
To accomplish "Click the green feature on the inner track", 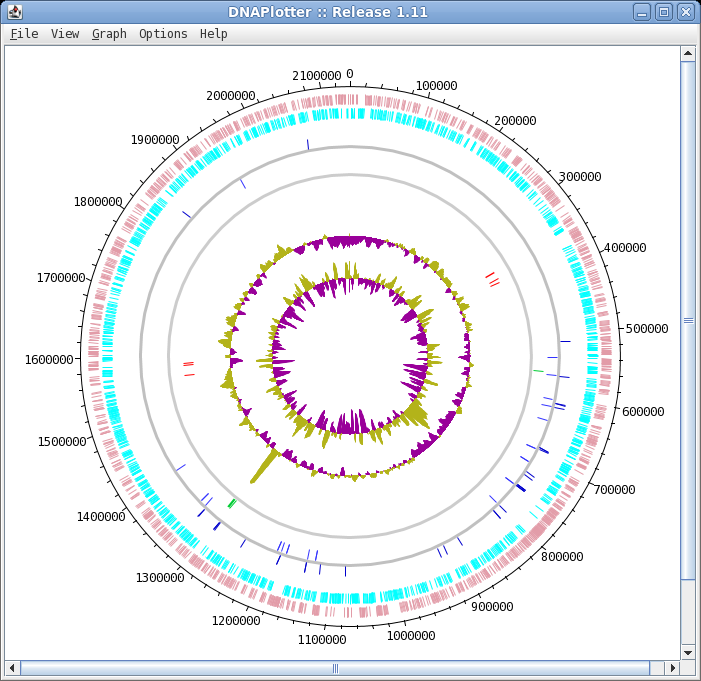I will [232, 503].
